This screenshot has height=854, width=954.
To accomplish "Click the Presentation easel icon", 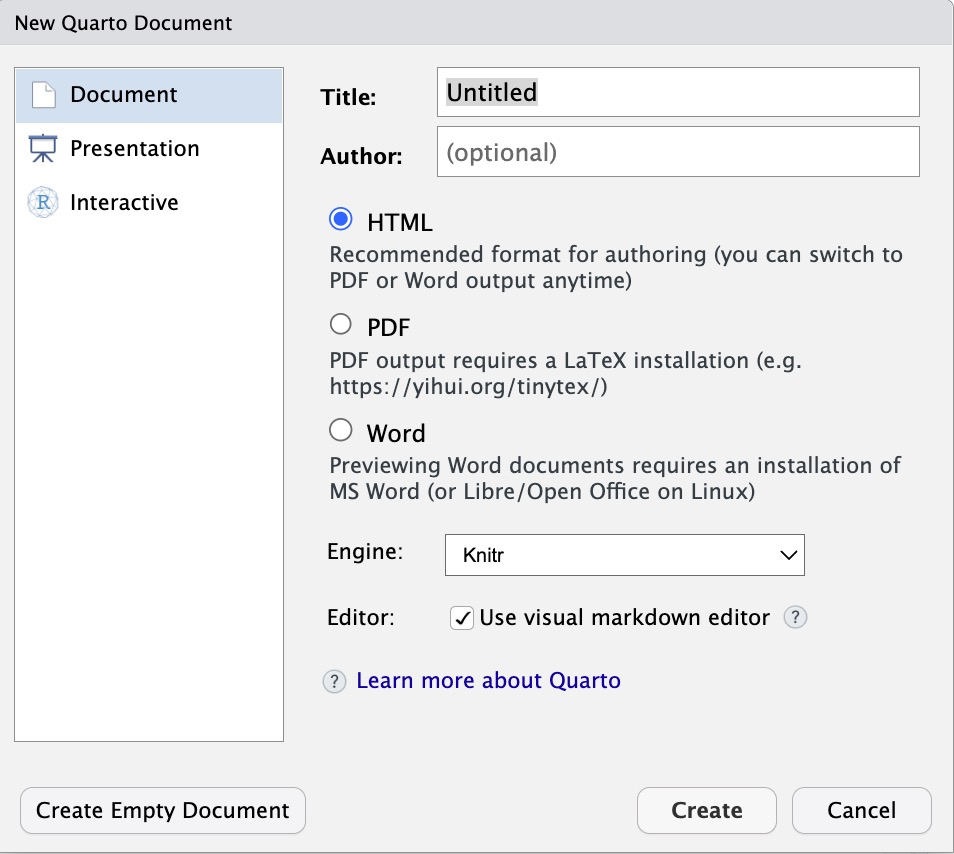I will coord(43,148).
